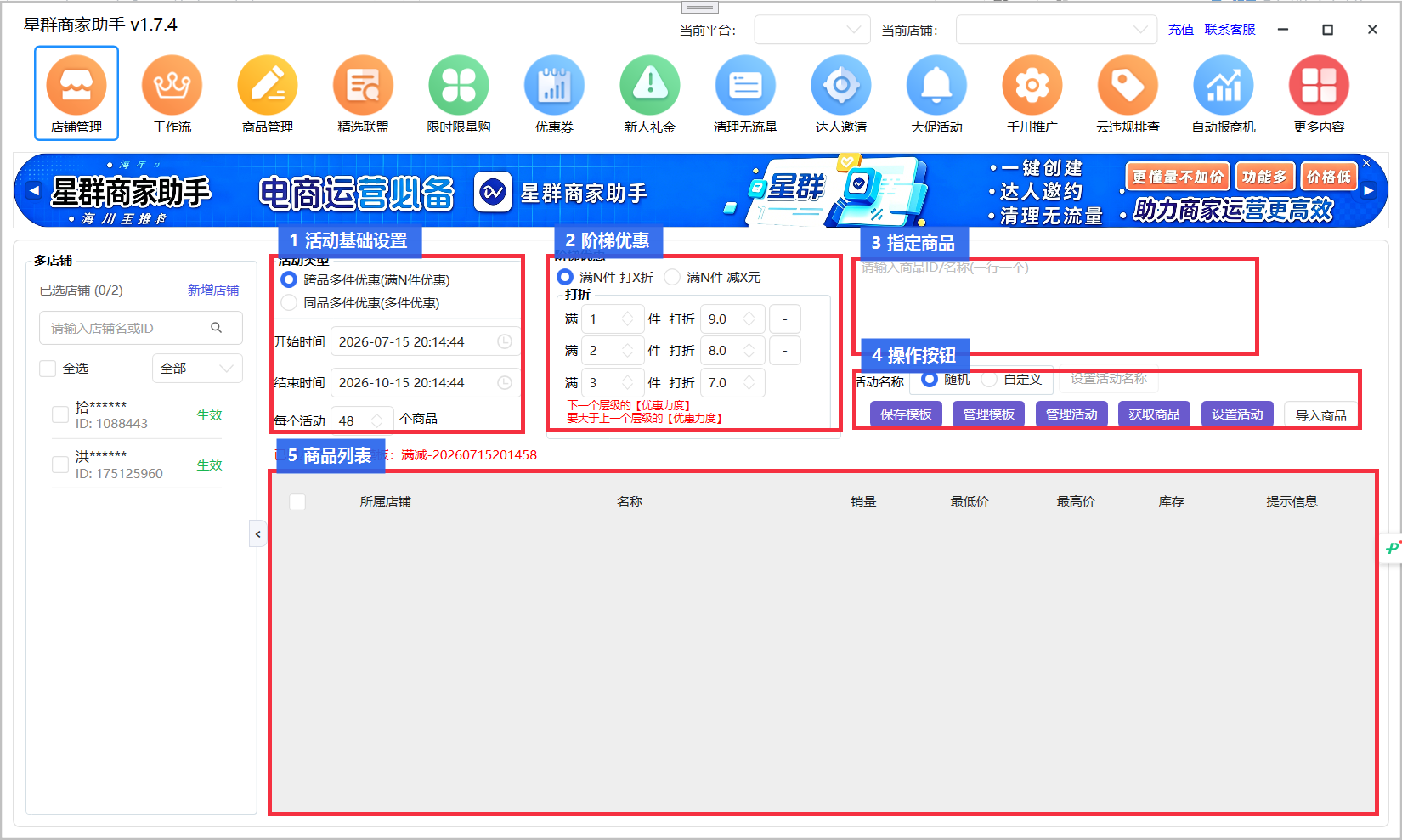Check the store with ID 175125960

click(x=60, y=465)
